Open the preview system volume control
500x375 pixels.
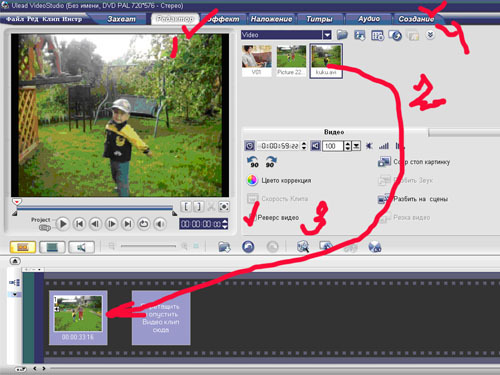coord(160,224)
